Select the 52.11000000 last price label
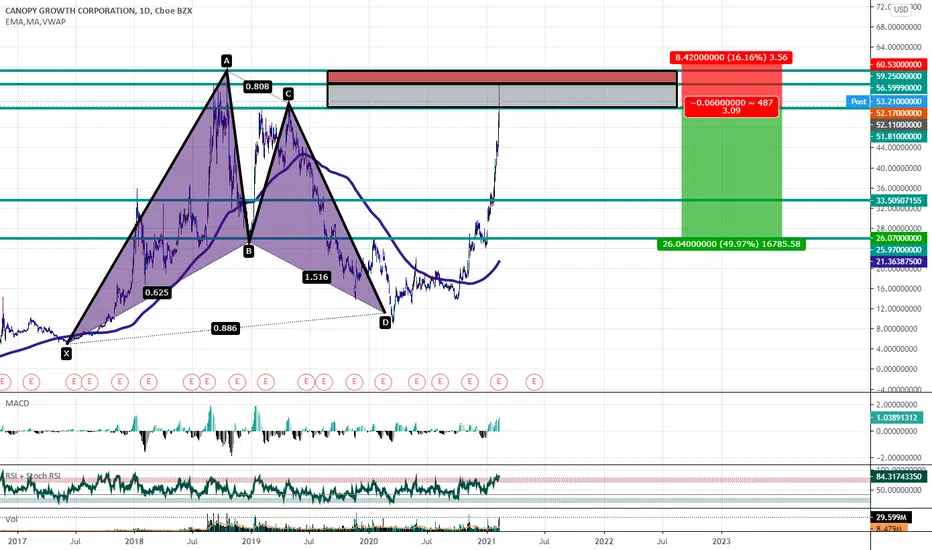932x550 pixels. tap(898, 125)
